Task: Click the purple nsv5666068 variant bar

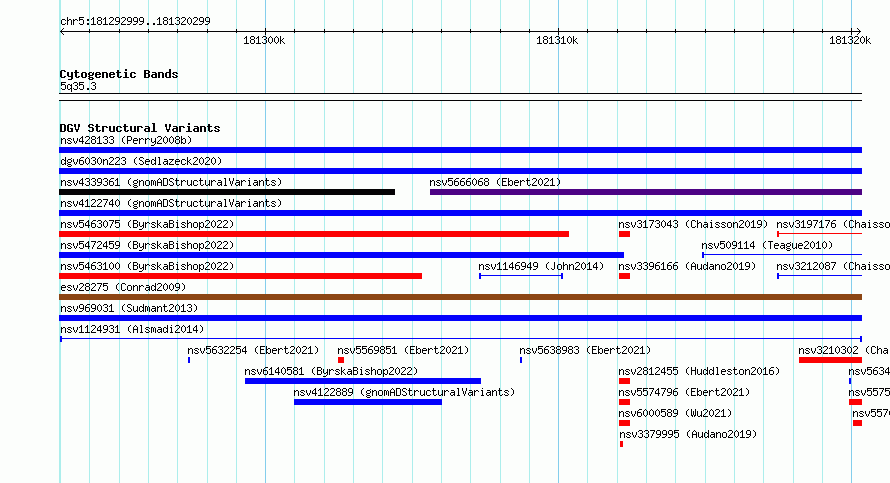Action: (x=646, y=192)
